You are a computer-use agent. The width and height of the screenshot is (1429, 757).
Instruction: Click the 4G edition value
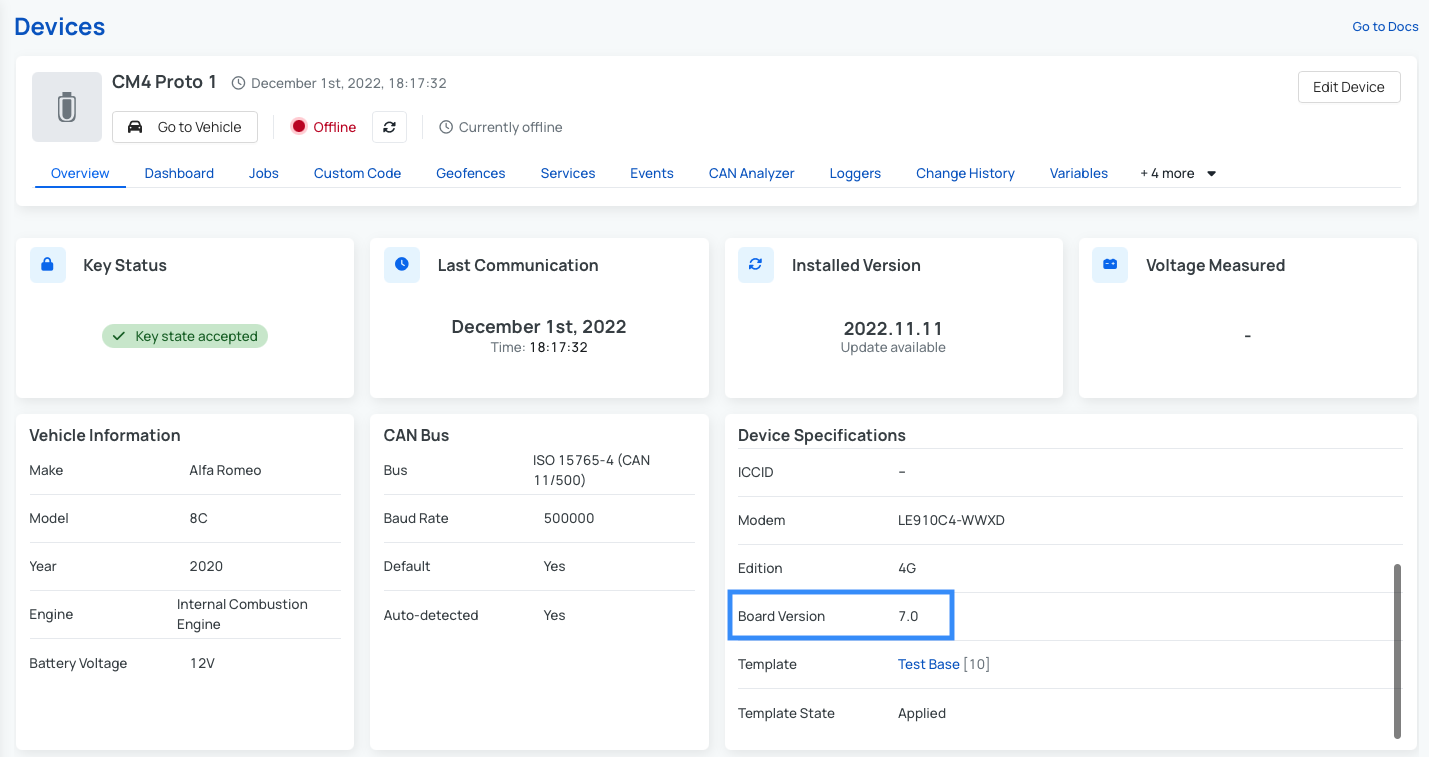point(907,568)
